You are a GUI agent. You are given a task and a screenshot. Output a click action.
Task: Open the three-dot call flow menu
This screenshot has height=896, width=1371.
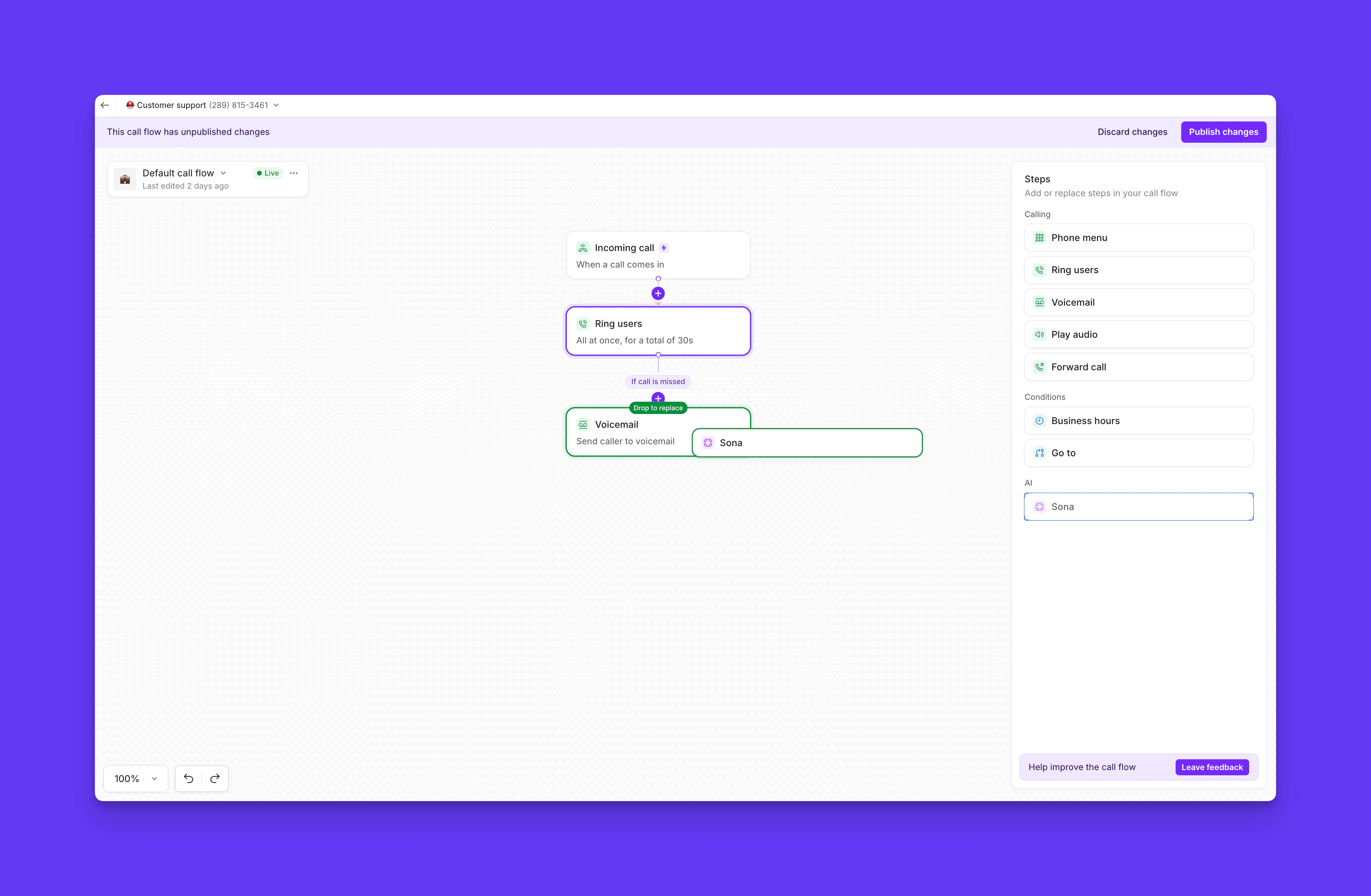294,173
